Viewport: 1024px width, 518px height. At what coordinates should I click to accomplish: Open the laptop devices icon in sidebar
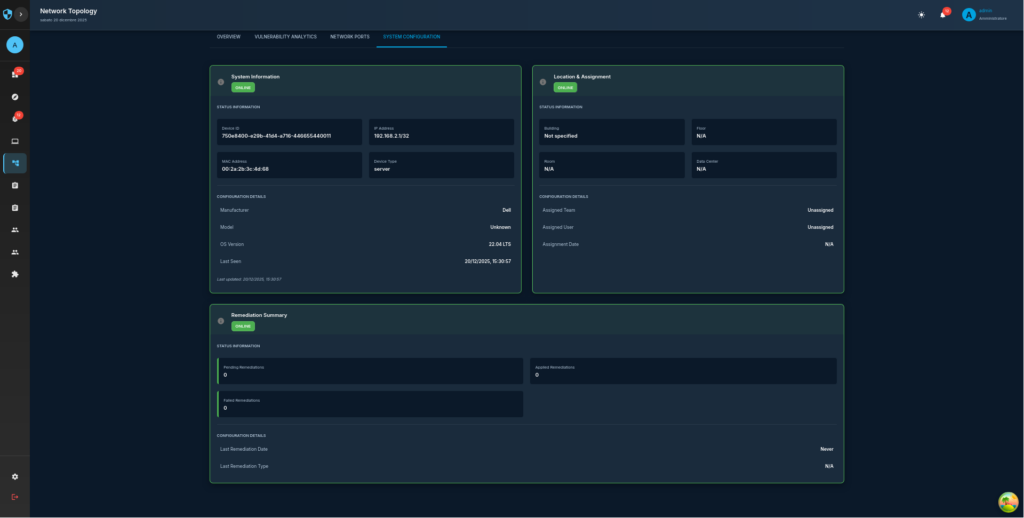click(15, 141)
